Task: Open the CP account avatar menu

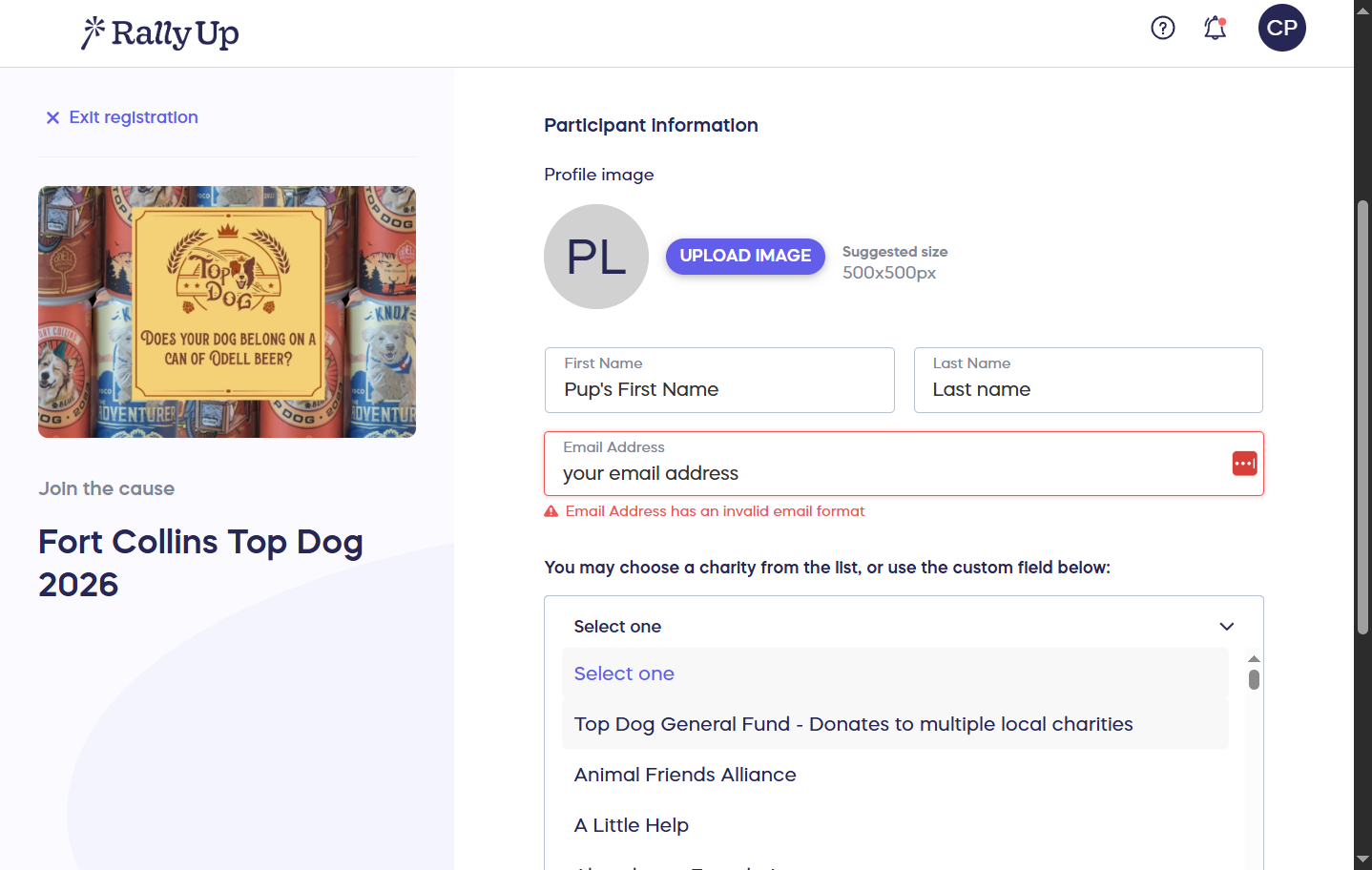Action: 1281,28
